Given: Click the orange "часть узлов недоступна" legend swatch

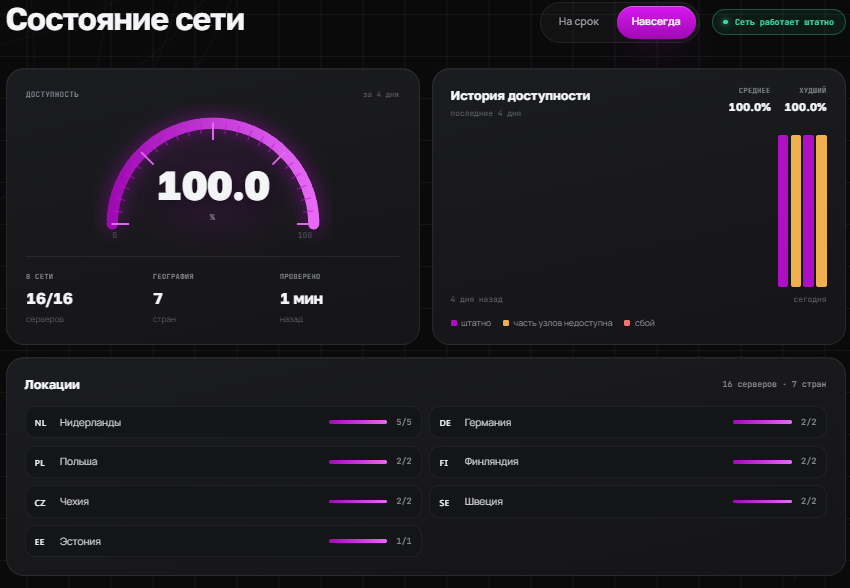Looking at the screenshot, I should click(x=506, y=323).
